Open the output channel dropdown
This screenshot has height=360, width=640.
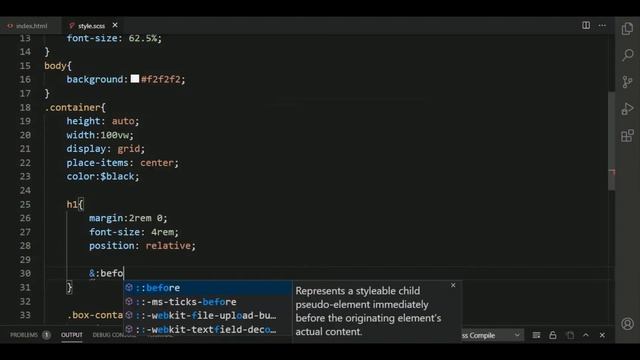[492, 336]
